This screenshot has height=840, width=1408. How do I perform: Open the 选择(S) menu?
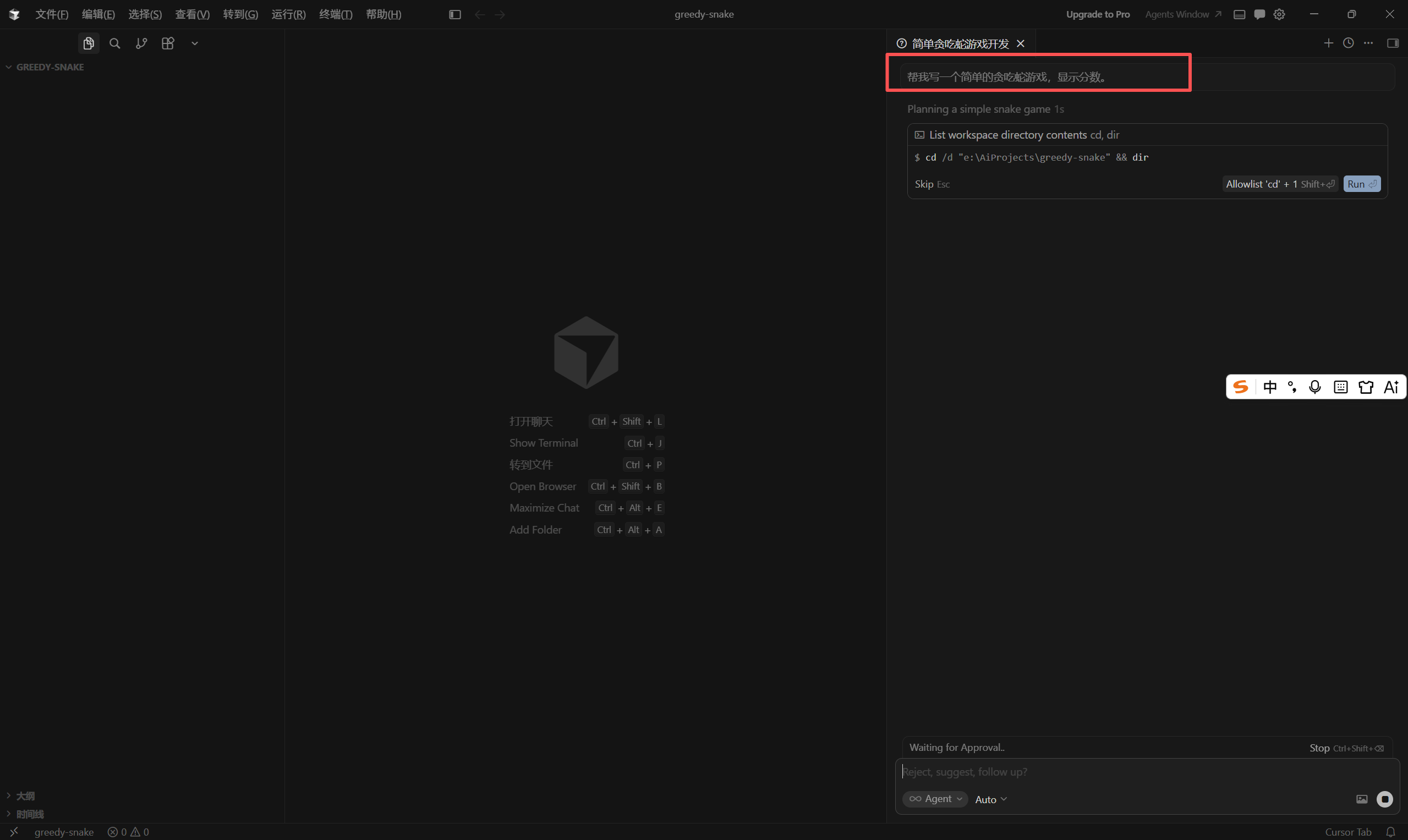click(x=145, y=14)
